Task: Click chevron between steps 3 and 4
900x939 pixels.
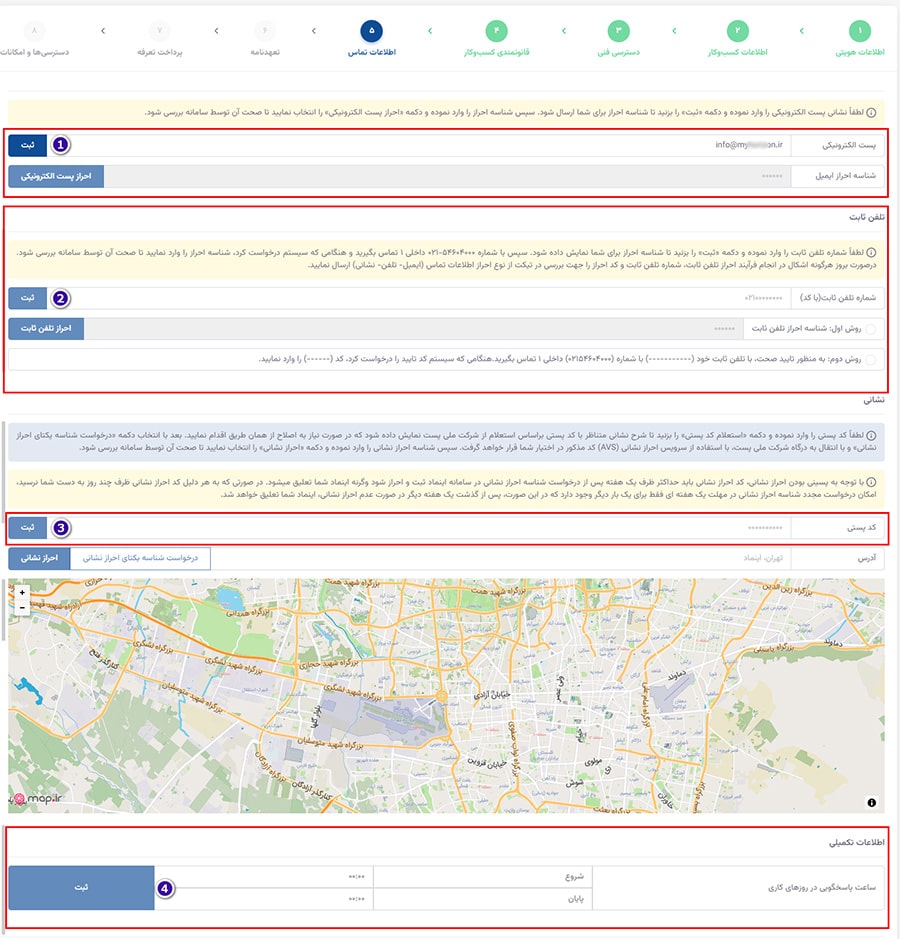Action: [563, 31]
